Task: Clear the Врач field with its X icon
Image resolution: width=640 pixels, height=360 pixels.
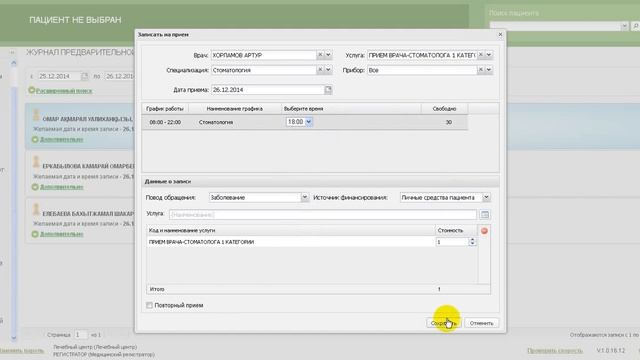Action: click(x=320, y=55)
